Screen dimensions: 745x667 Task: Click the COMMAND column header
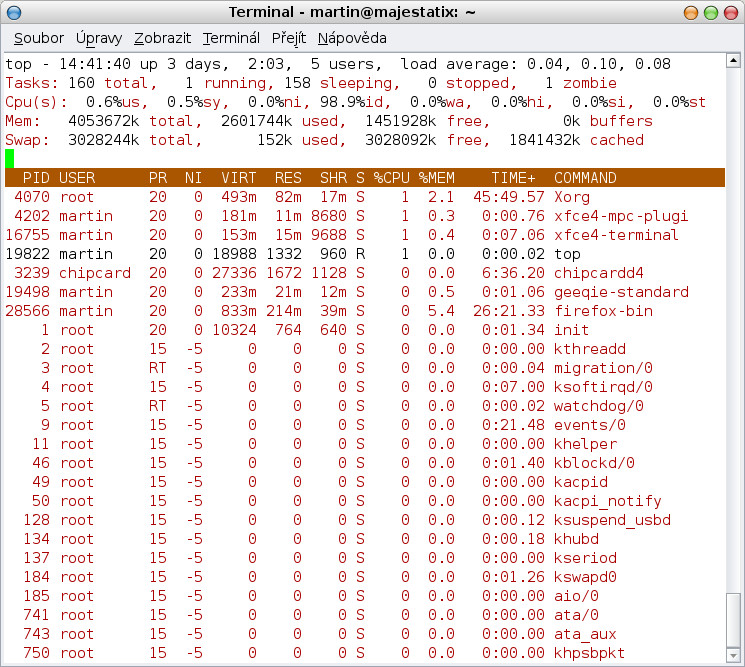[585, 178]
